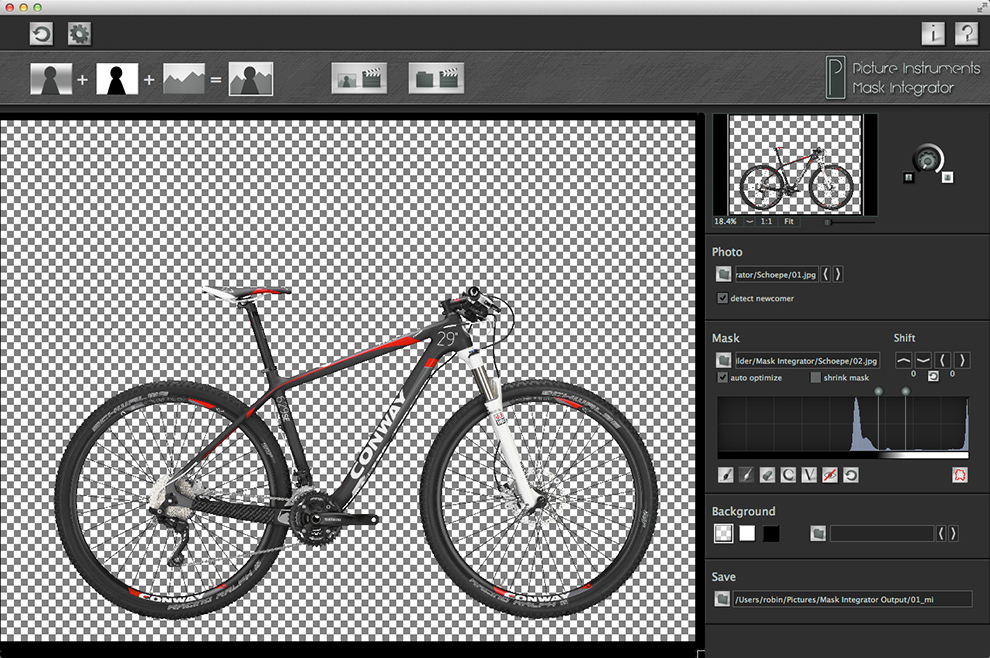Set zoom to Fit

789,222
